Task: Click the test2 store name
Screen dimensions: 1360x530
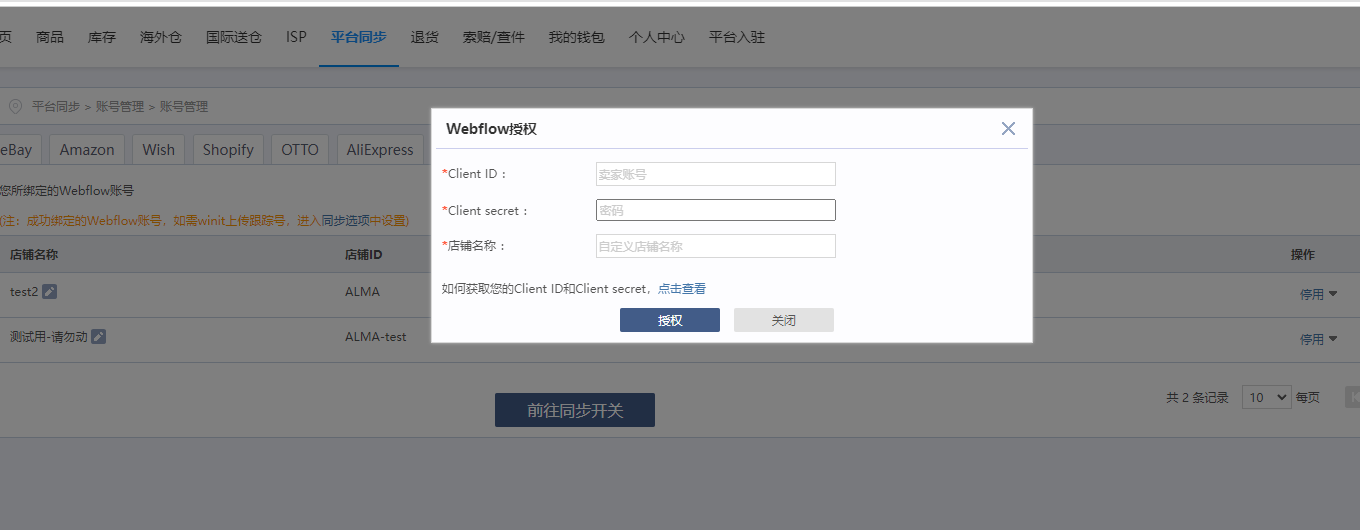Action: pyautogui.click(x=23, y=292)
